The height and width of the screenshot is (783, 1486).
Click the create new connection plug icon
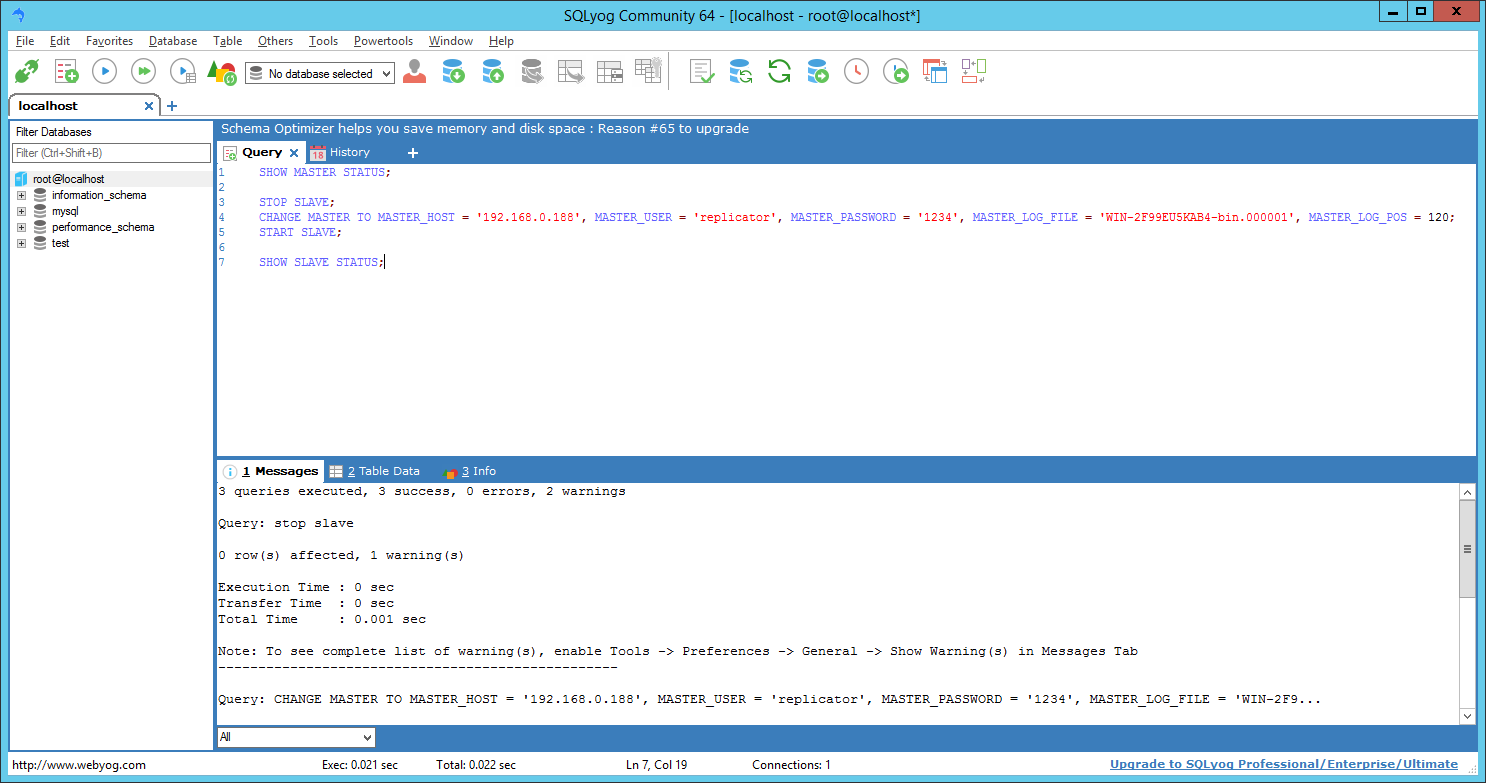click(x=27, y=72)
